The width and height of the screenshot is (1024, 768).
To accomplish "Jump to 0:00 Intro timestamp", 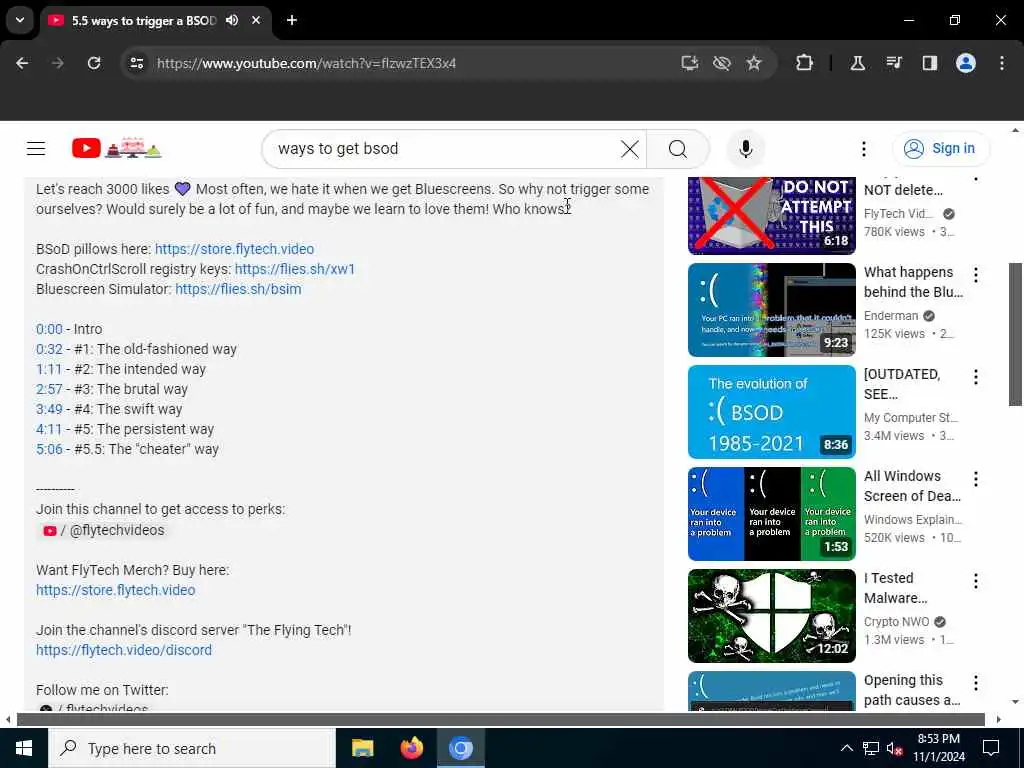I will point(49,329).
